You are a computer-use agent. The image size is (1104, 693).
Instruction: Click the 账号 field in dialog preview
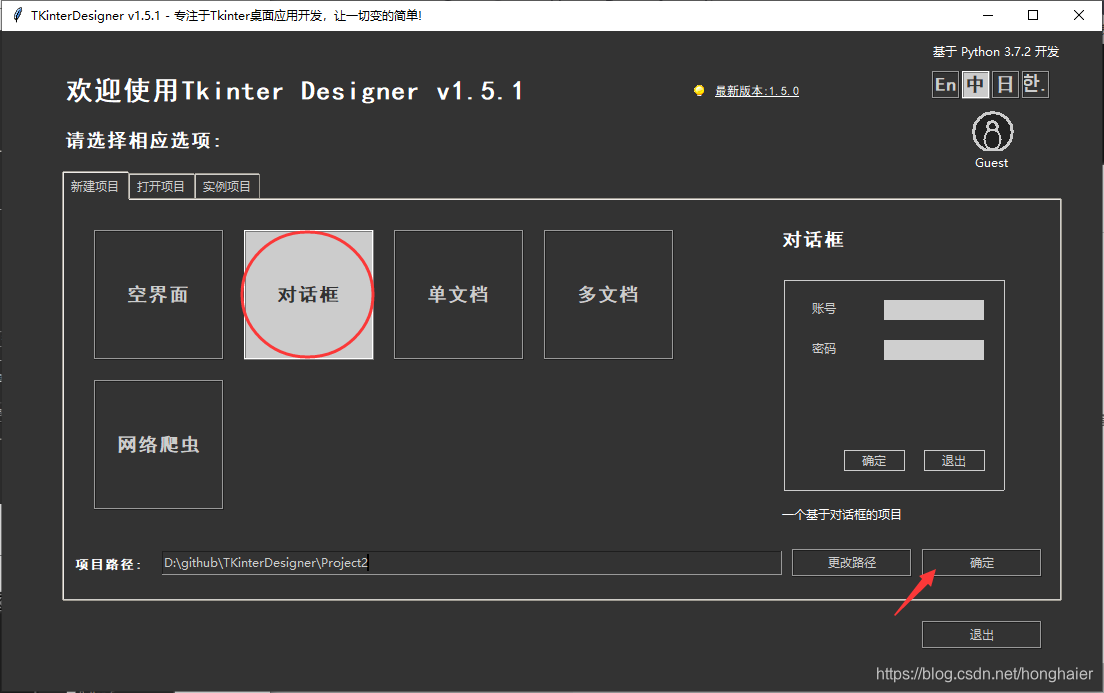click(934, 310)
